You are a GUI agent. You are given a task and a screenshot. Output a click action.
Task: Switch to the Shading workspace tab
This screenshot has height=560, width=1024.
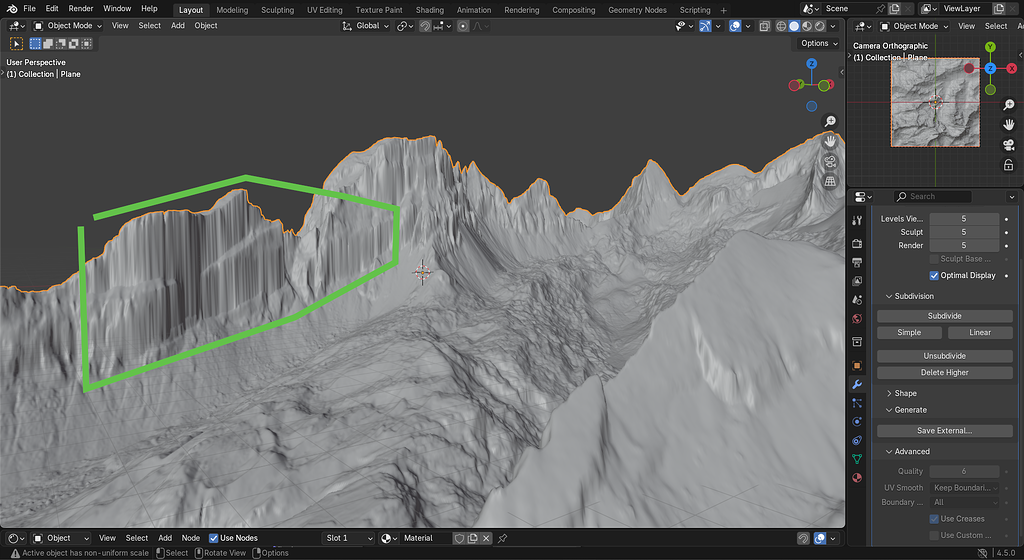pyautogui.click(x=430, y=10)
